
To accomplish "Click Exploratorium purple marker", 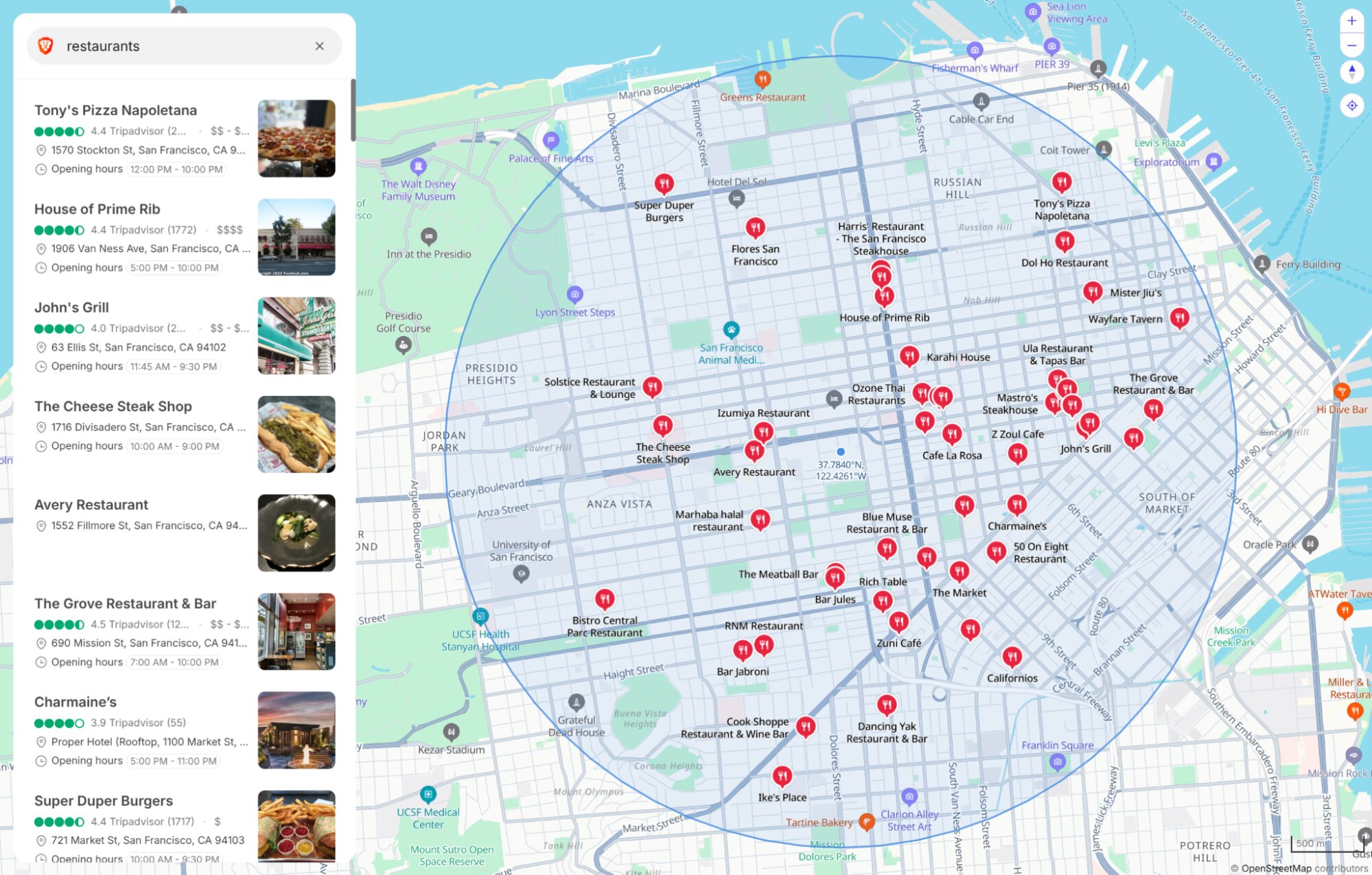I will tap(1214, 162).
